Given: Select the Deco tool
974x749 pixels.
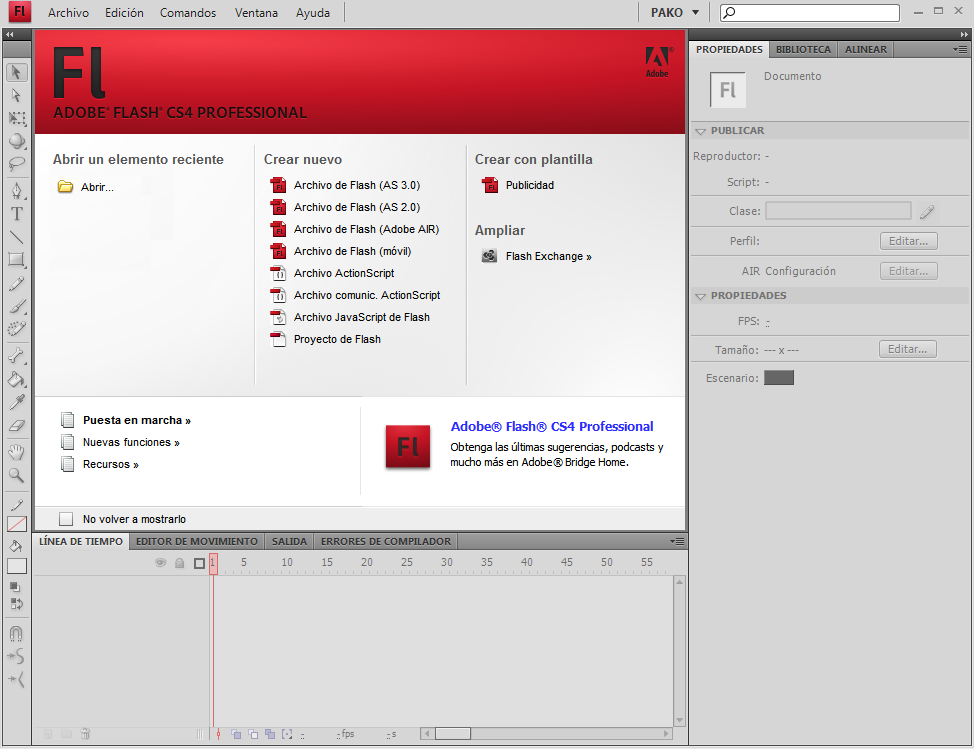Looking at the screenshot, I should (x=17, y=329).
